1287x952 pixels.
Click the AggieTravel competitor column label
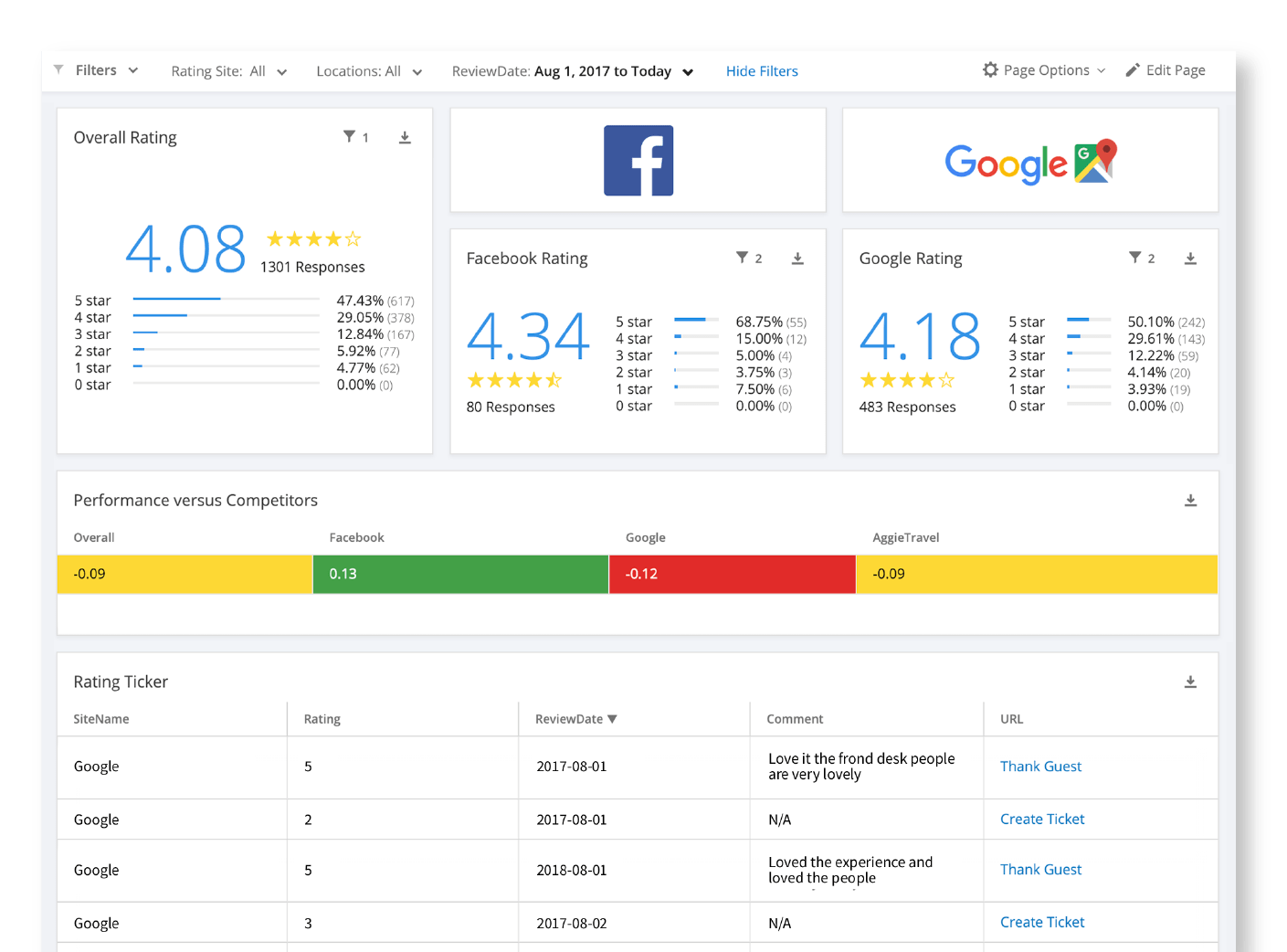tap(906, 537)
